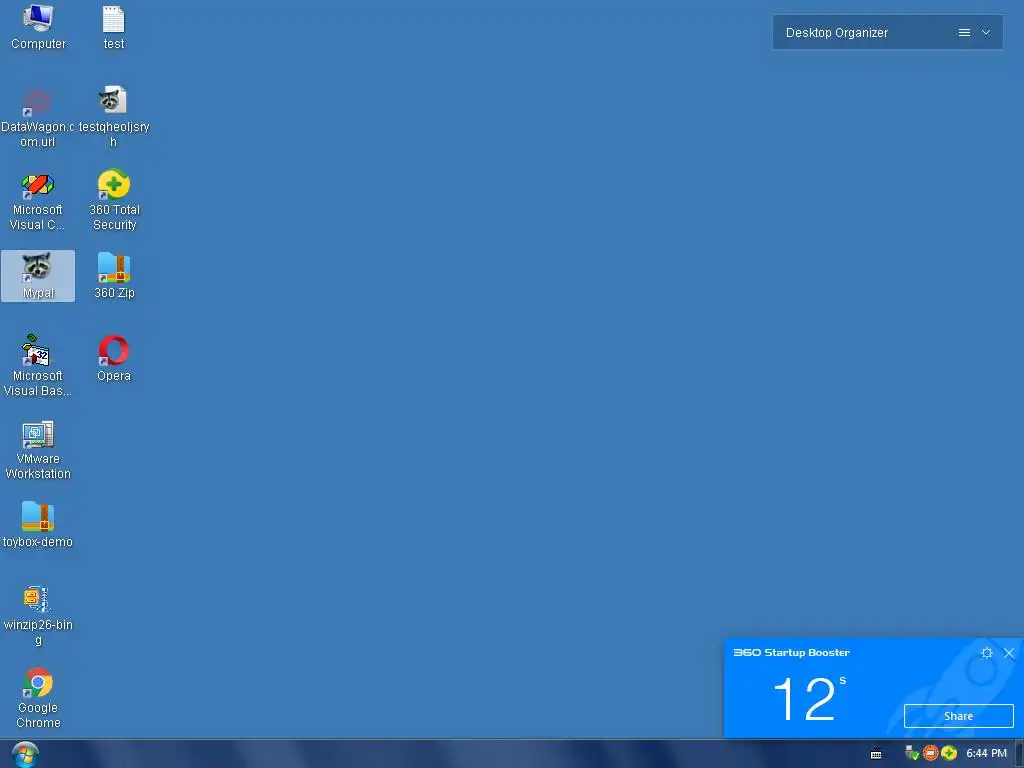This screenshot has width=1024, height=768.
Task: Select the test text file icon
Action: pyautogui.click(x=114, y=27)
